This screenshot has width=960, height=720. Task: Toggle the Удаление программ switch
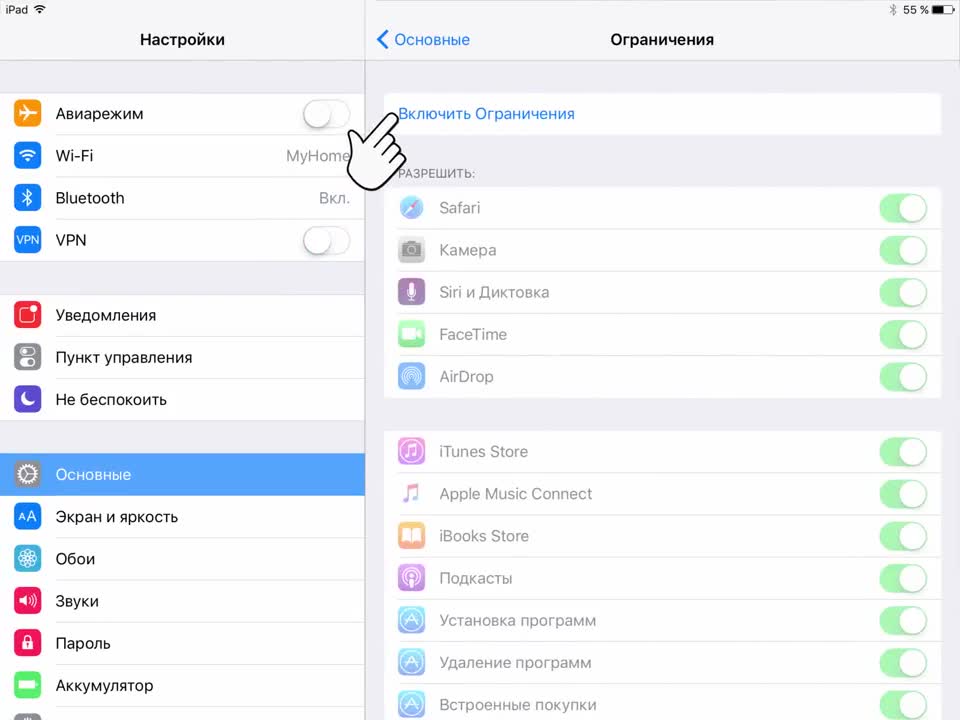pyautogui.click(x=903, y=663)
